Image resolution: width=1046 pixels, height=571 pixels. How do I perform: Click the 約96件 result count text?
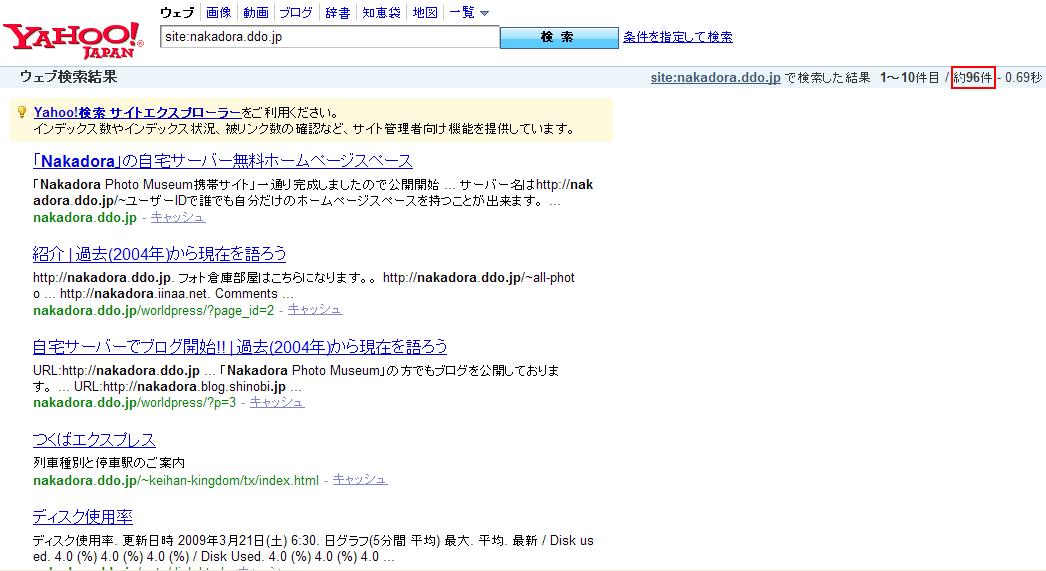pyautogui.click(x=973, y=77)
